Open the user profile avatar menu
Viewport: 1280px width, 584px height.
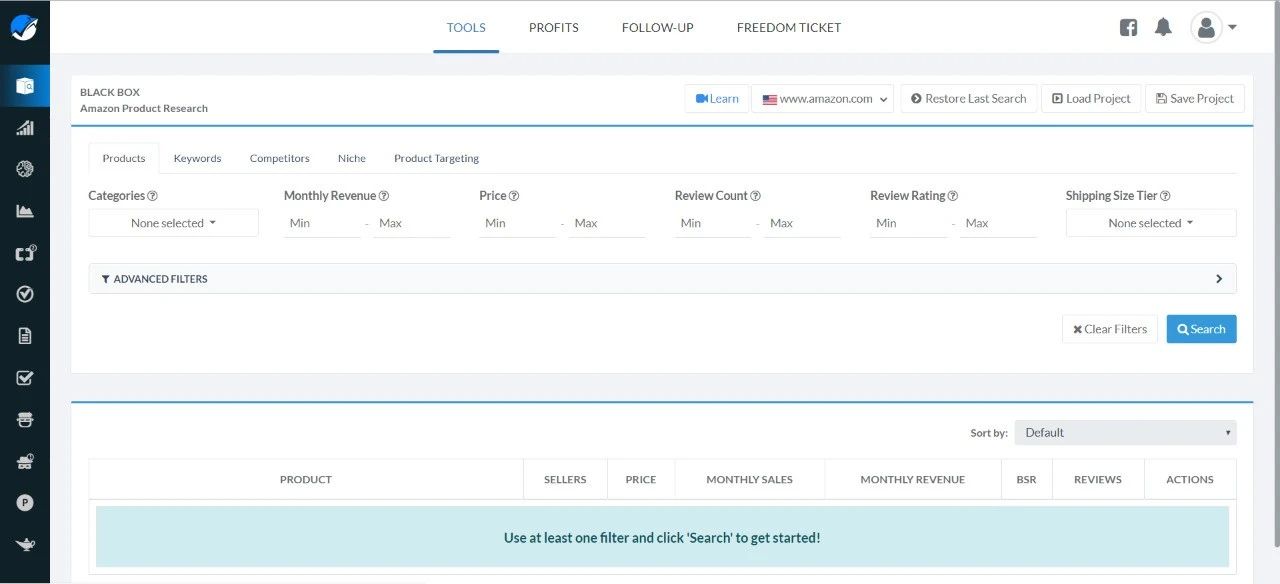pos(1213,28)
